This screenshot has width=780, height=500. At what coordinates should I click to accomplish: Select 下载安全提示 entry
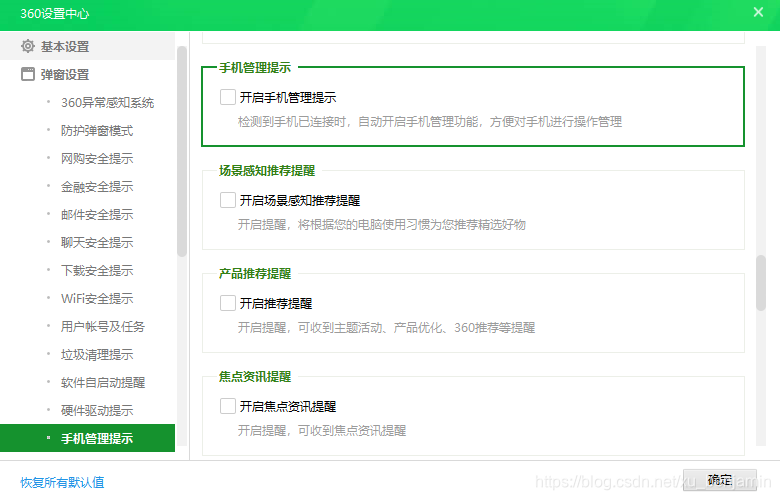[x=97, y=270]
